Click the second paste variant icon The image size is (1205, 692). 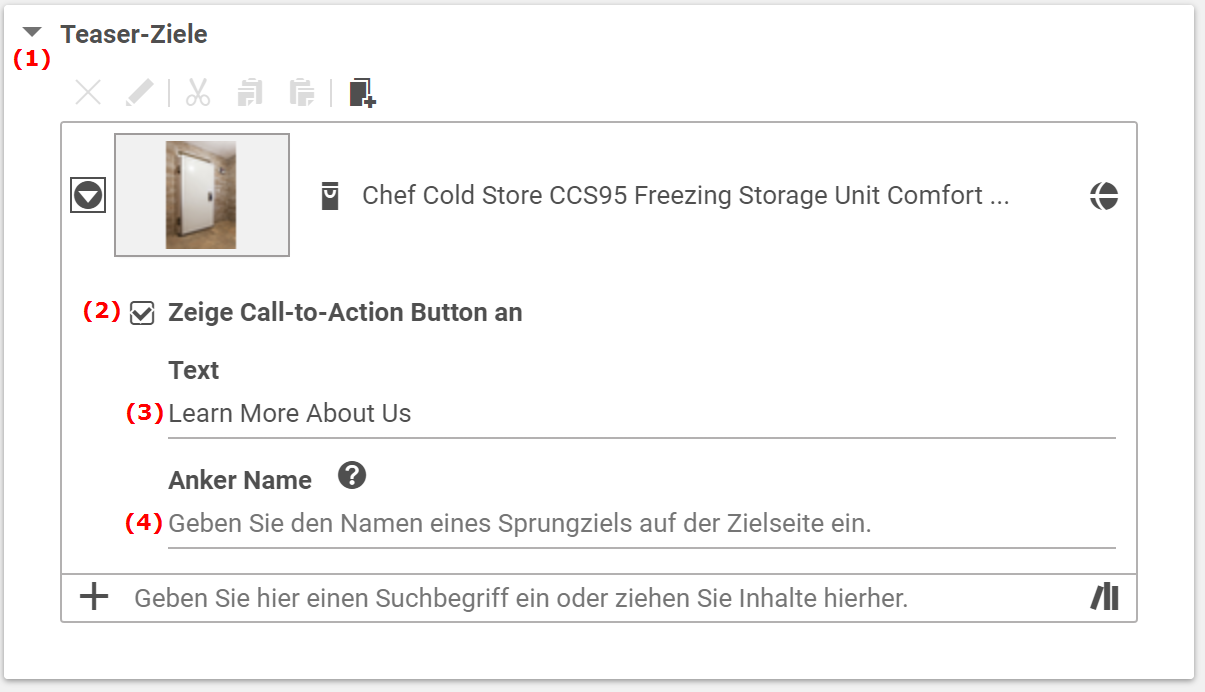[x=302, y=93]
